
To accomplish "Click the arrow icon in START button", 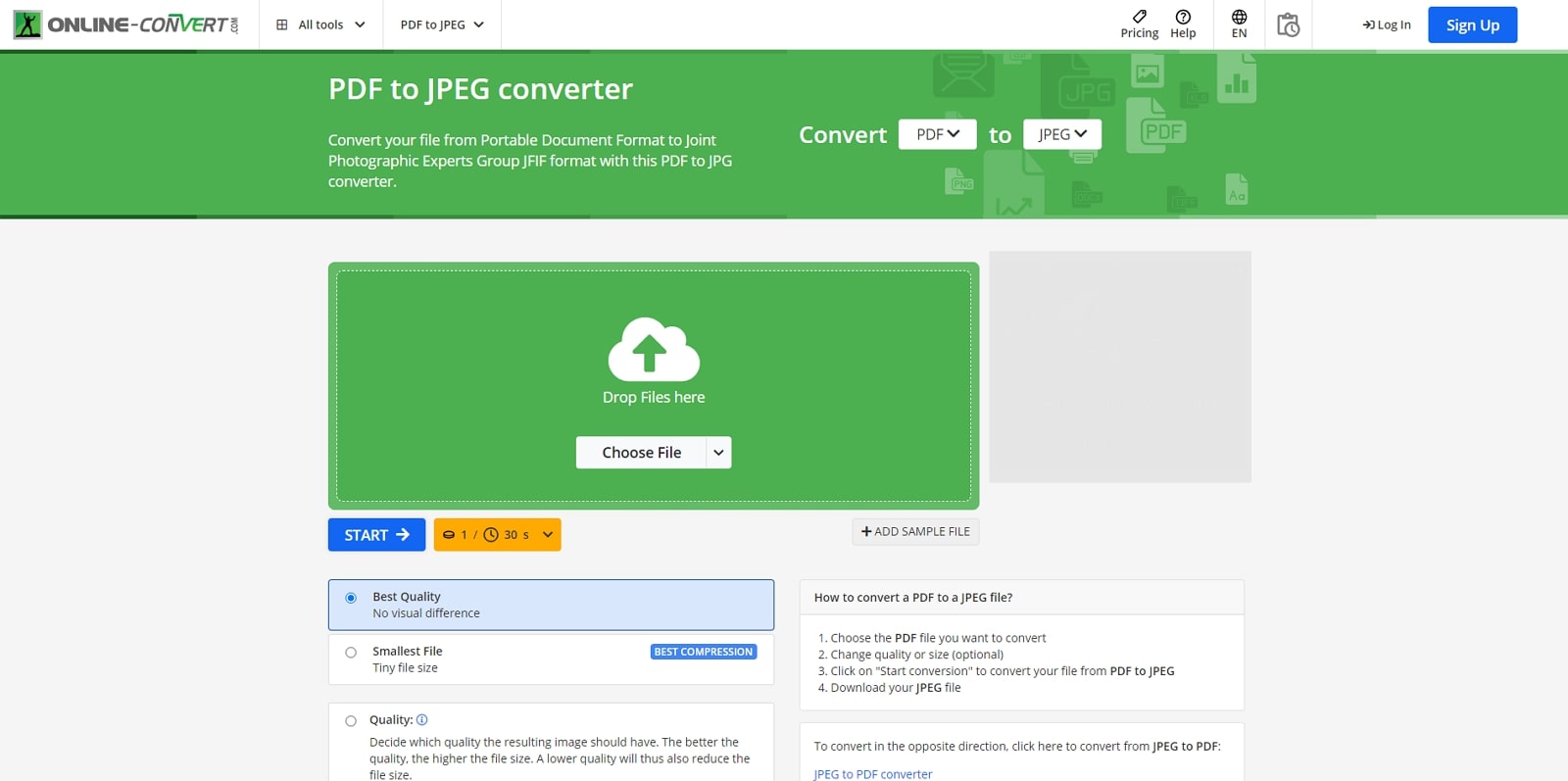I will click(x=403, y=535).
